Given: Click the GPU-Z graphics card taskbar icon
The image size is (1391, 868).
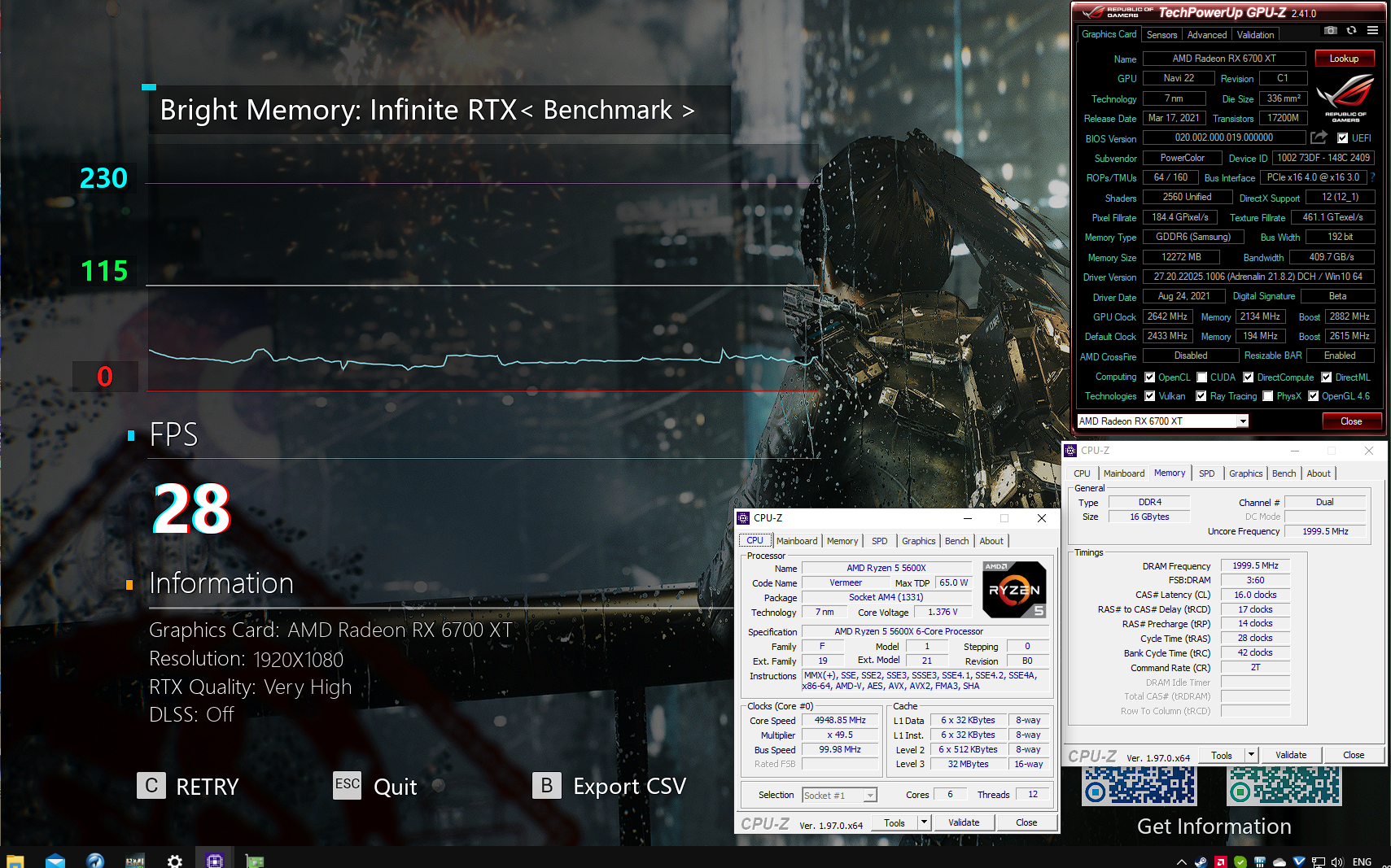Looking at the screenshot, I should pyautogui.click(x=255, y=861).
